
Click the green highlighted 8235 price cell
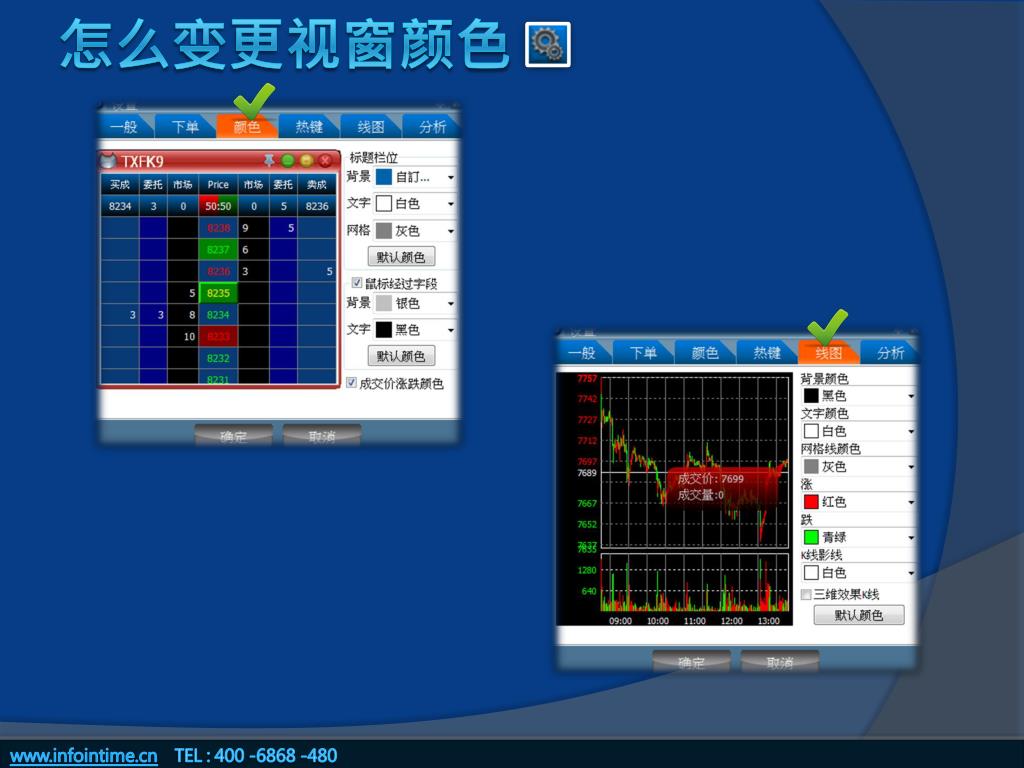(218, 293)
